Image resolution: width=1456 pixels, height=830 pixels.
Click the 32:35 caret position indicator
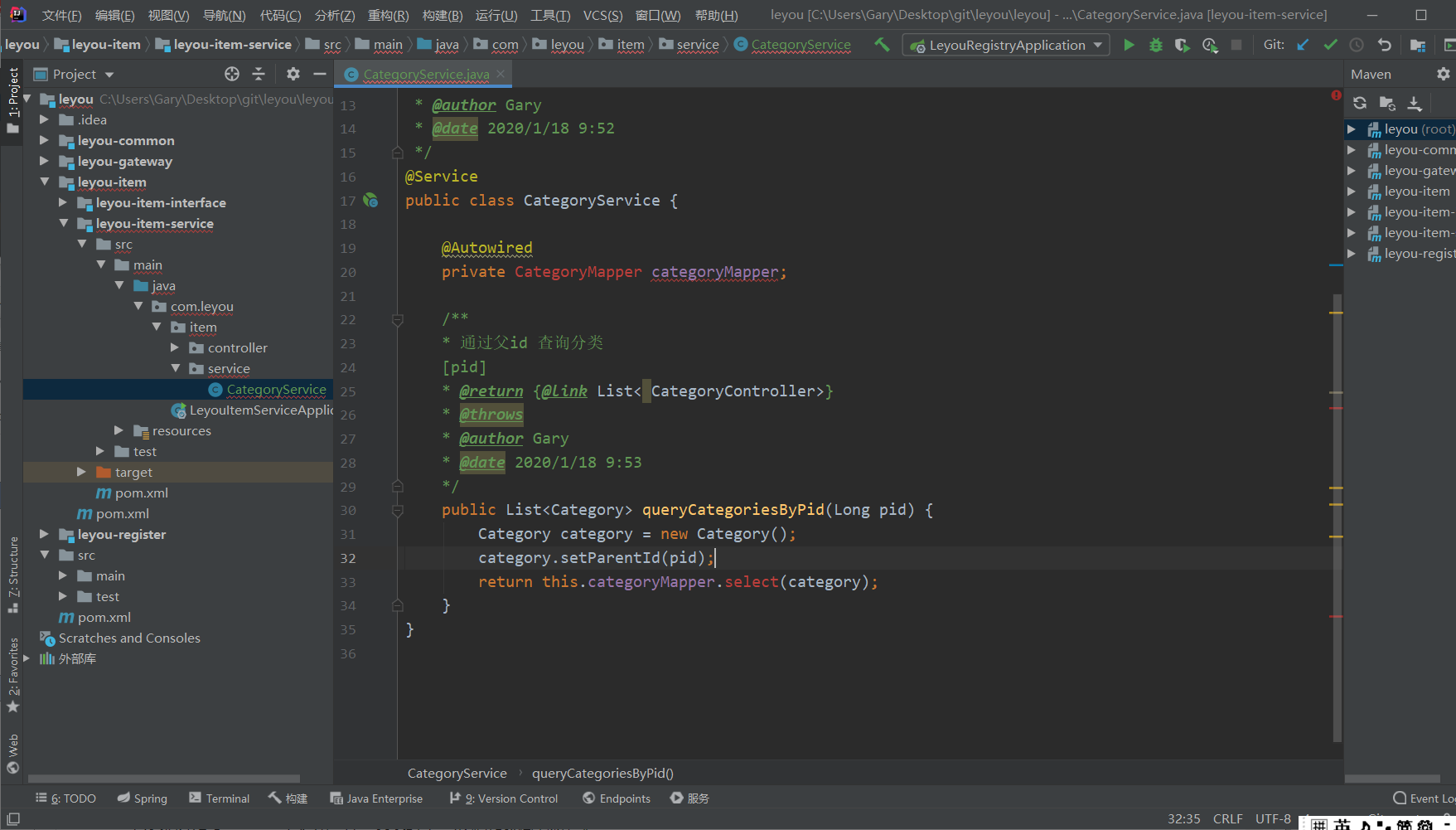1183,818
